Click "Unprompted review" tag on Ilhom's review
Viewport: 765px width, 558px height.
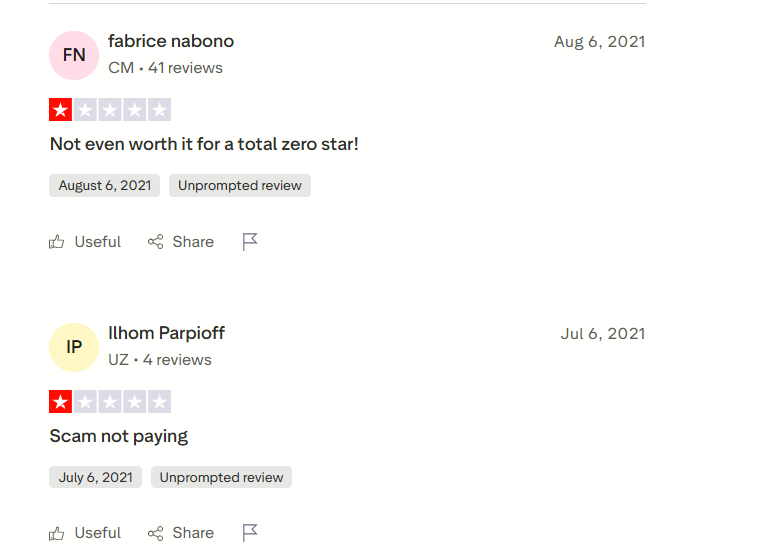click(x=221, y=477)
